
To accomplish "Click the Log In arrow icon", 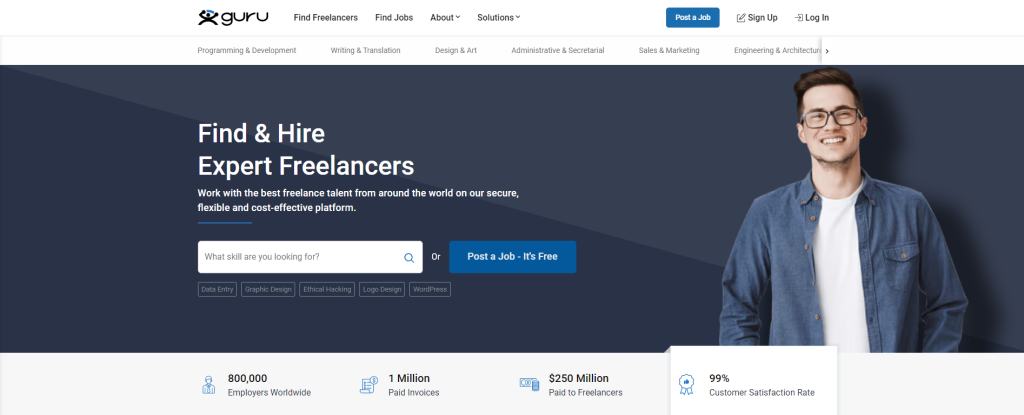I will pos(798,18).
